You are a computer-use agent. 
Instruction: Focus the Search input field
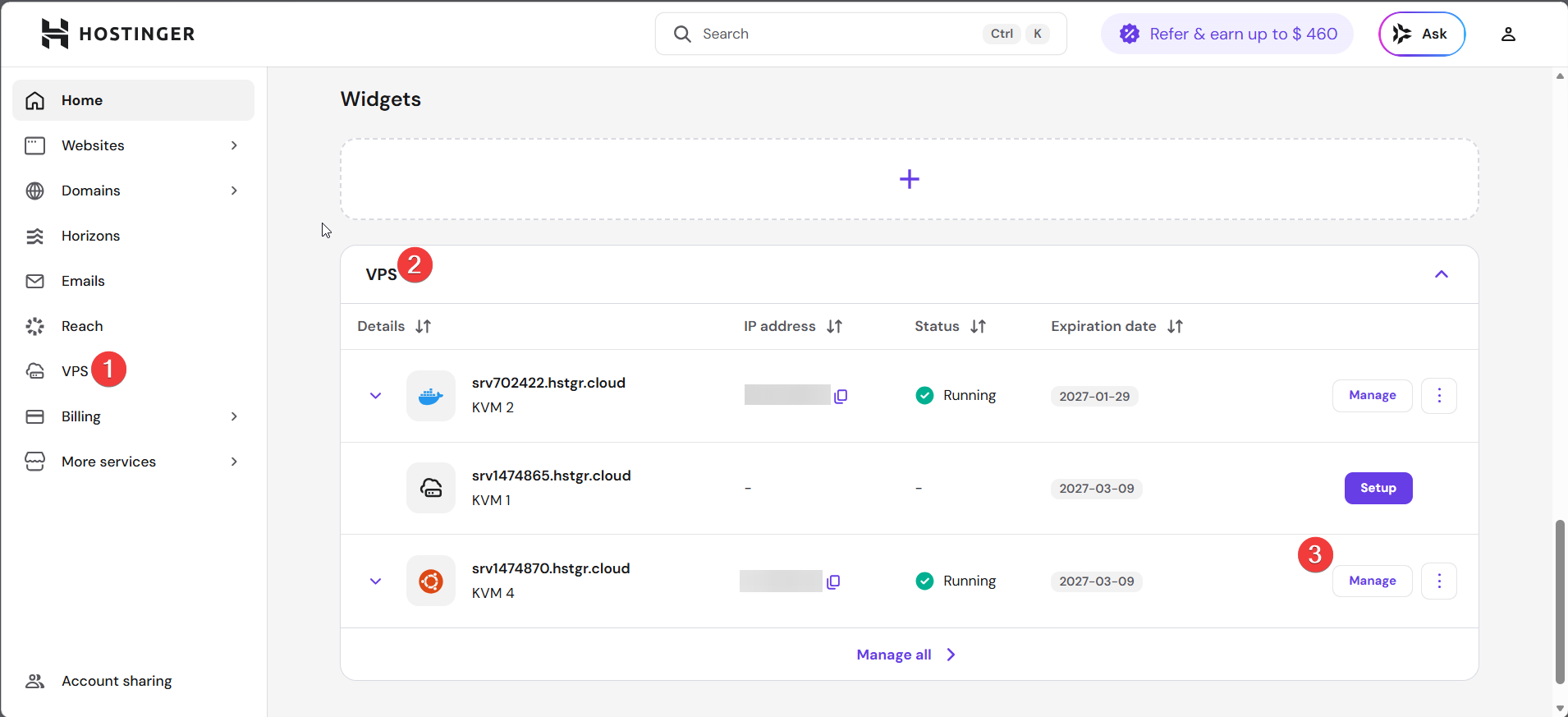[861, 34]
